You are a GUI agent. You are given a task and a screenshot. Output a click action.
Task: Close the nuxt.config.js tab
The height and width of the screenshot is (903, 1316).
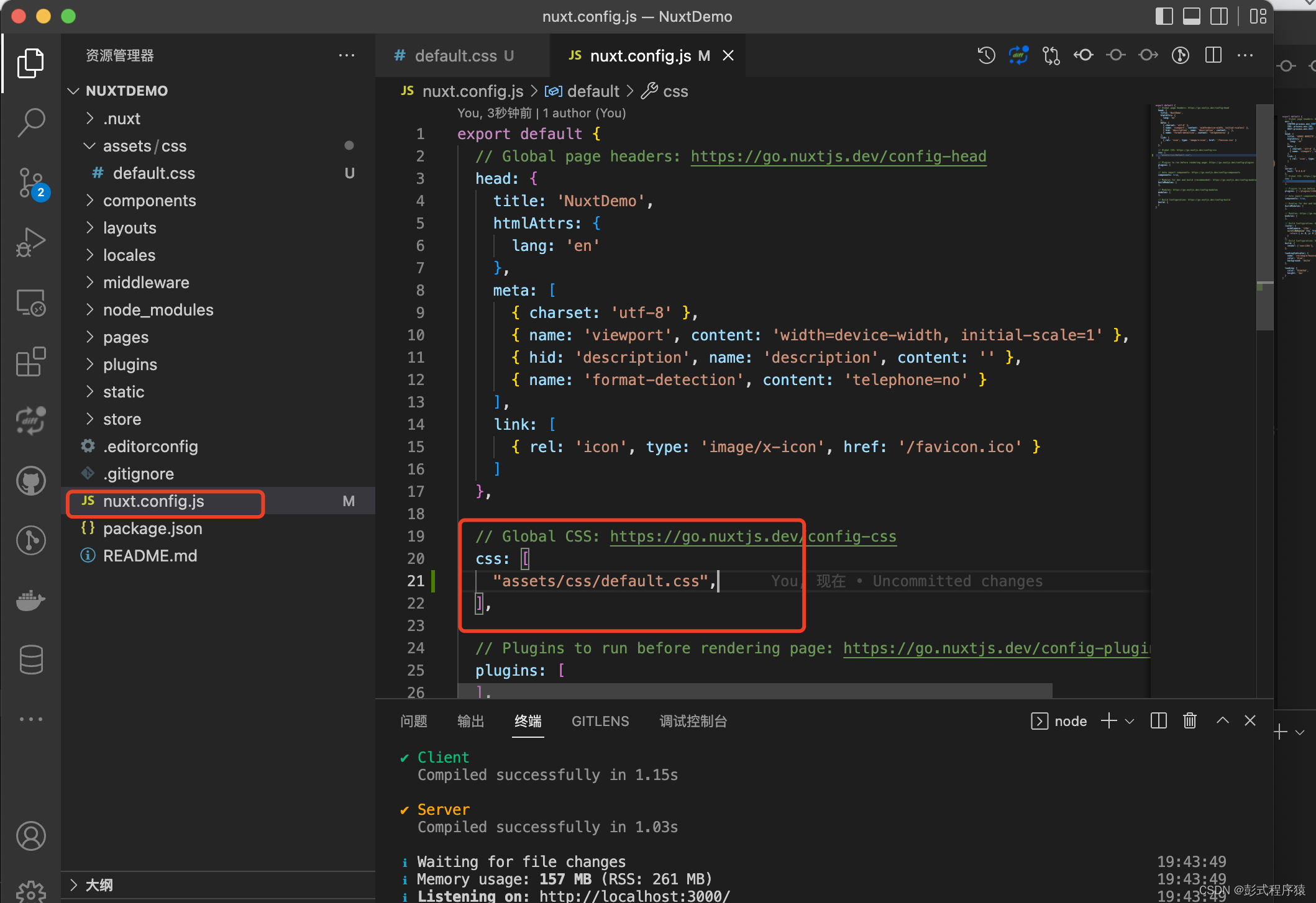(x=728, y=56)
